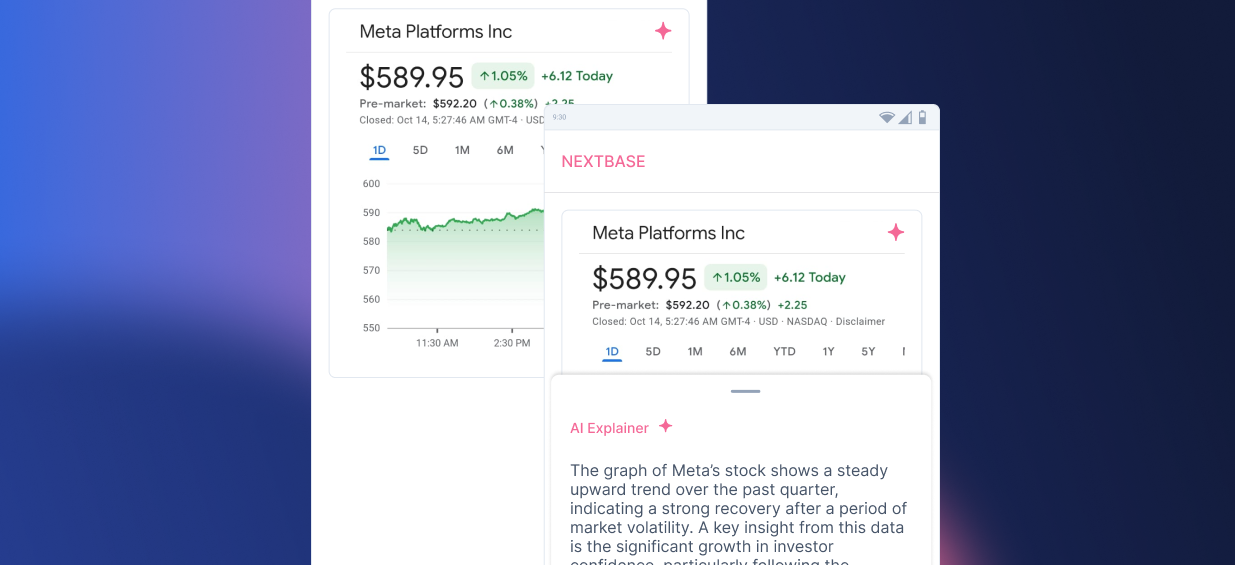Click the Wi-Fi status icon in phone status bar
Screen dimensions: 1235x565
[887, 118]
